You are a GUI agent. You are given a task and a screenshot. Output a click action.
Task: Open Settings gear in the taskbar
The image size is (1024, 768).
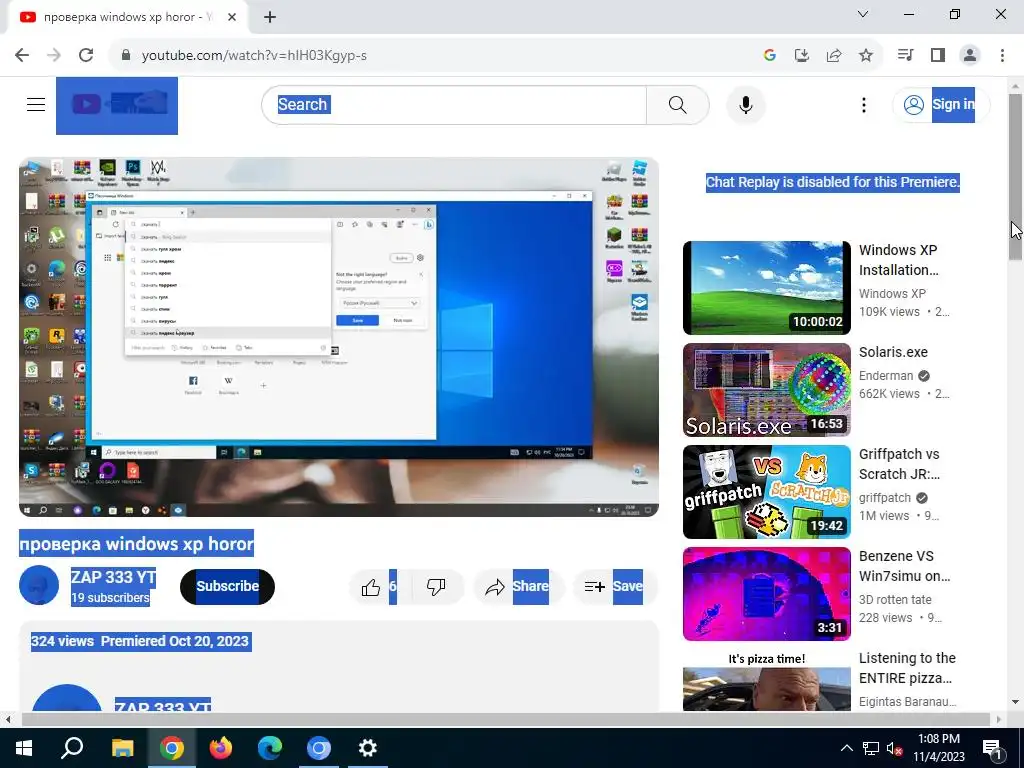pos(368,748)
